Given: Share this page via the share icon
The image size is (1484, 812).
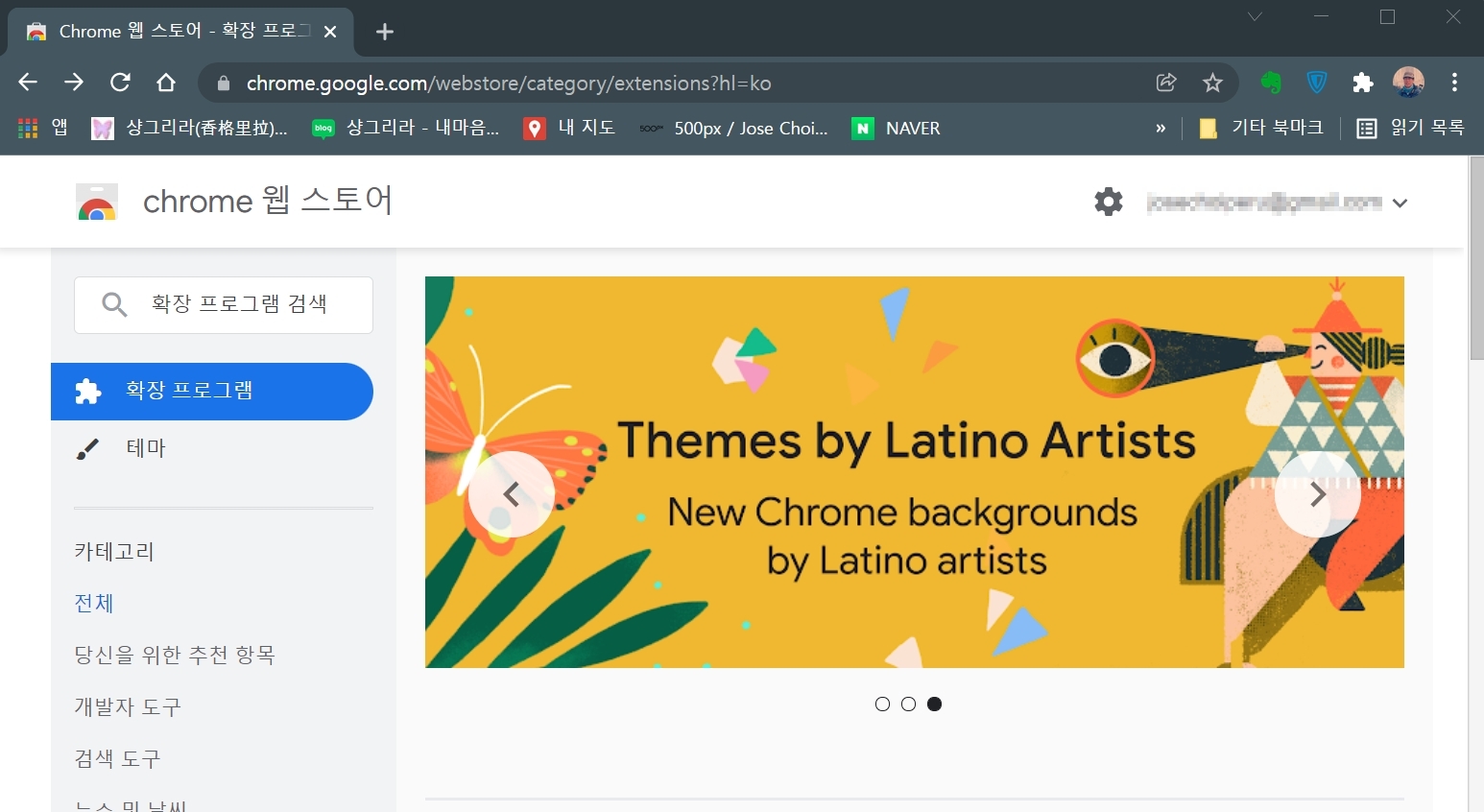Looking at the screenshot, I should pyautogui.click(x=1166, y=83).
